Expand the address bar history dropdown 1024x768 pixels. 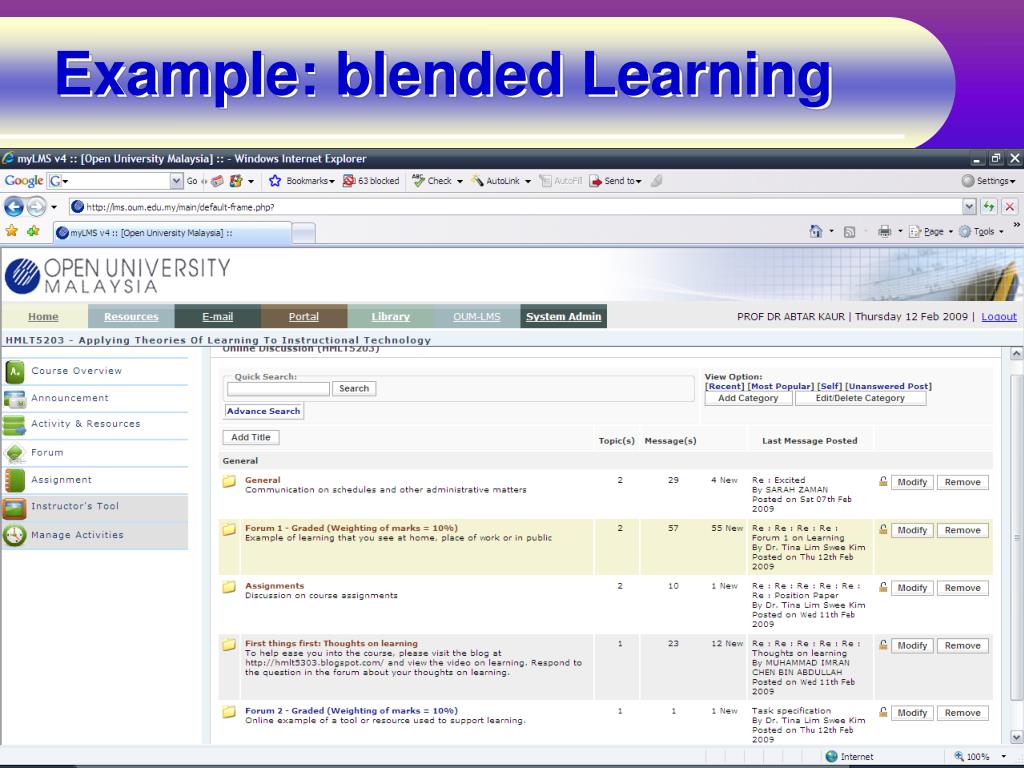coord(969,207)
